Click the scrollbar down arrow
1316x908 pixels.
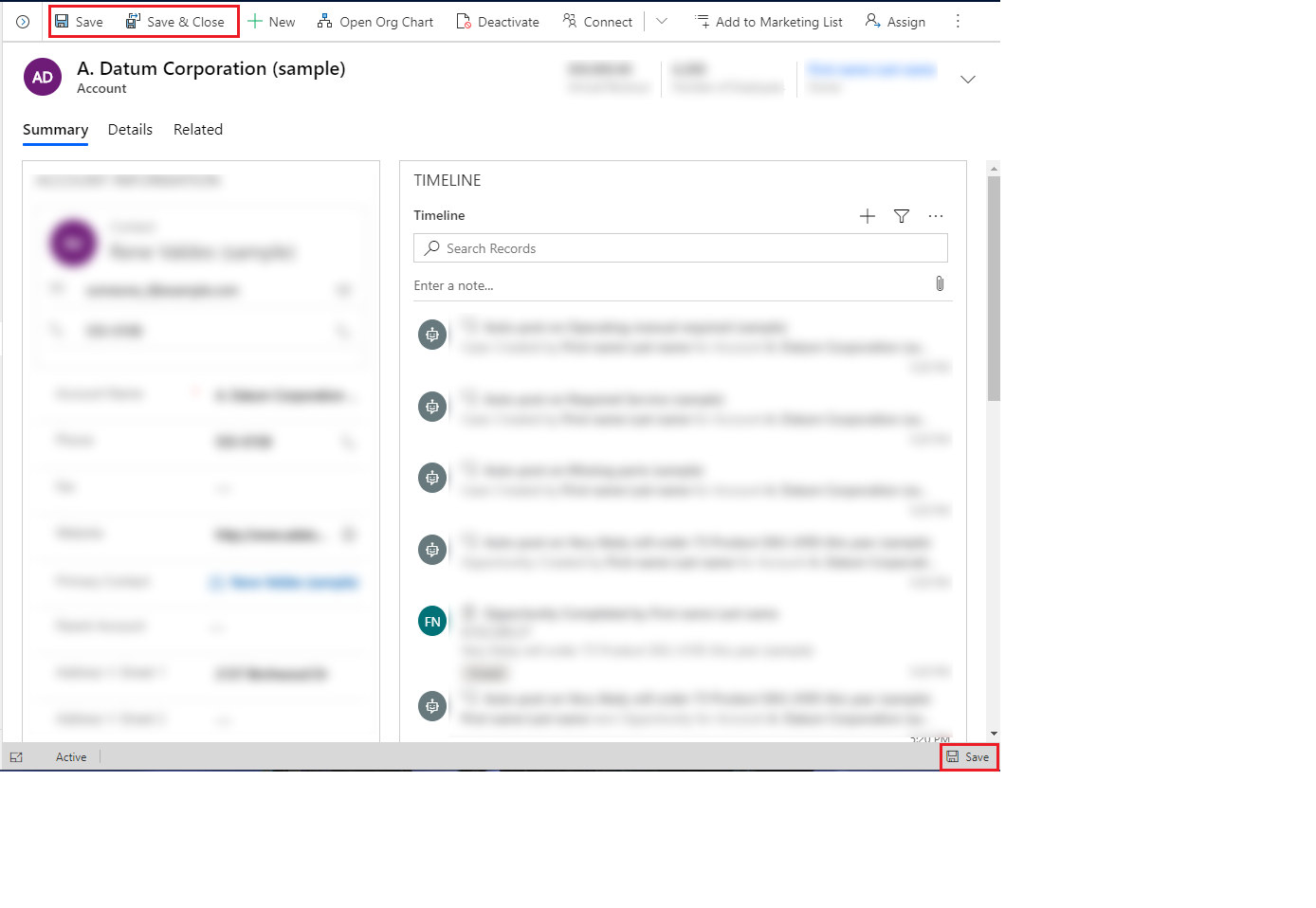(994, 734)
